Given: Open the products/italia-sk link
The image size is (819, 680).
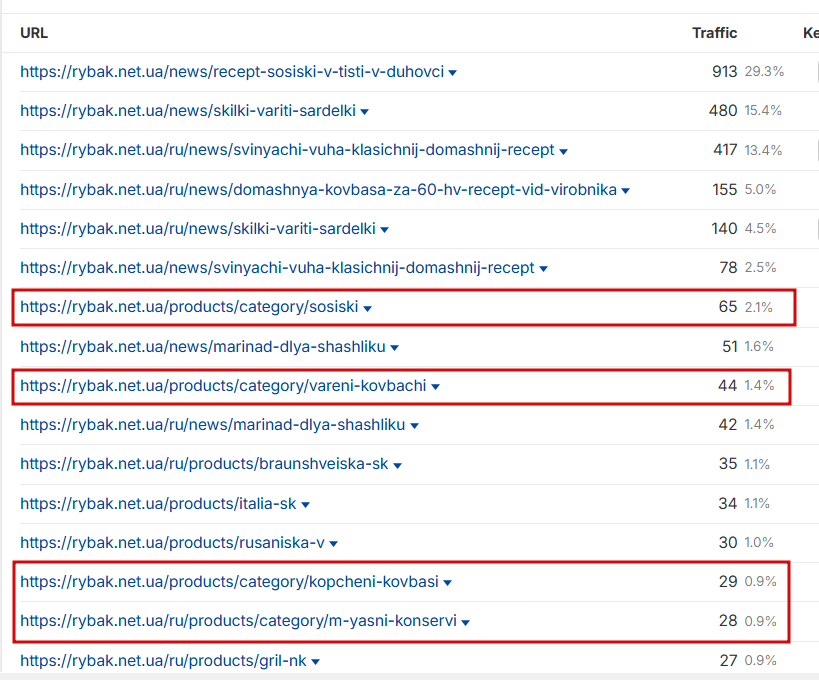Looking at the screenshot, I should (x=158, y=503).
